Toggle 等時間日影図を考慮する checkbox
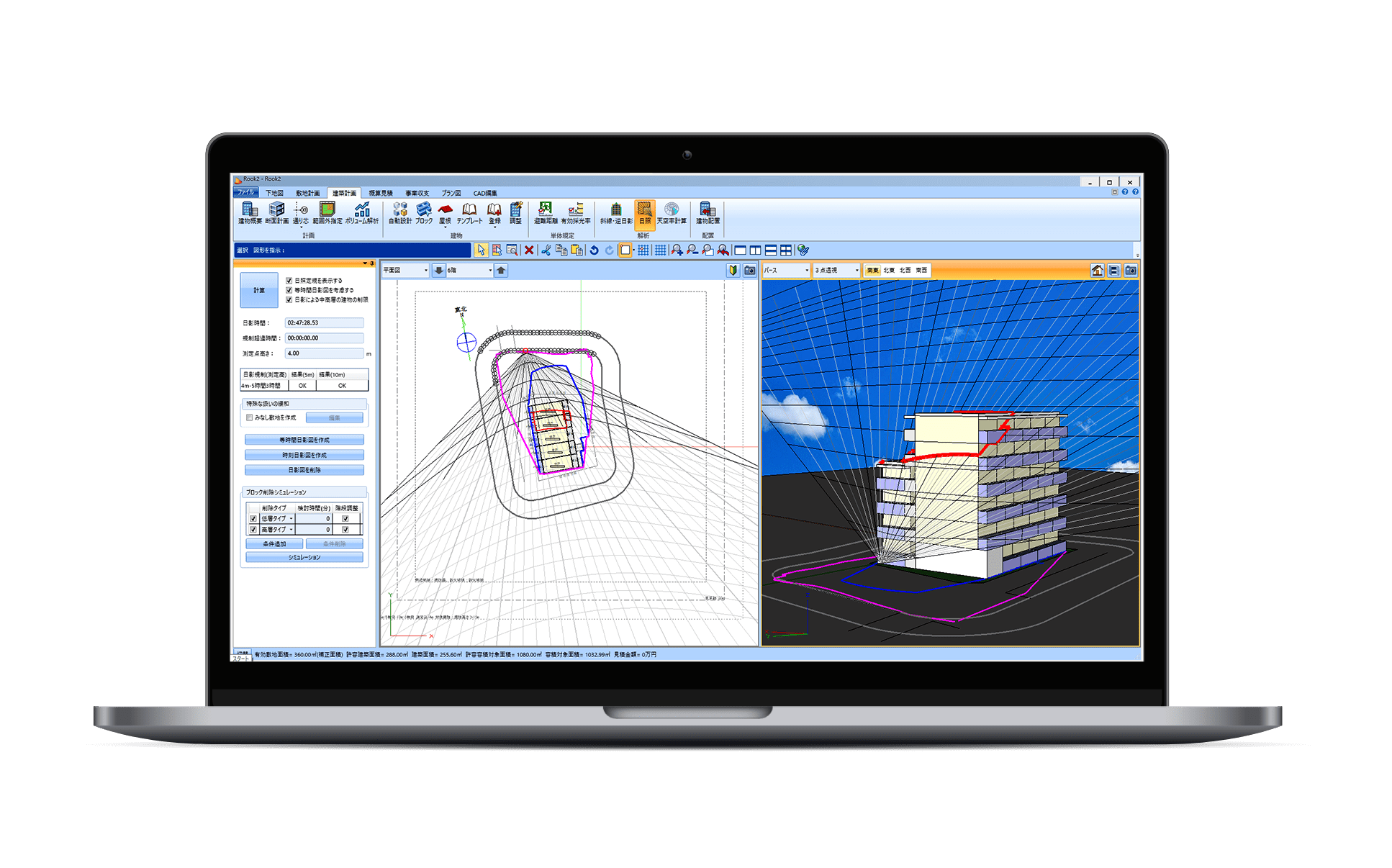This screenshot has height=868, width=1392. tap(289, 290)
